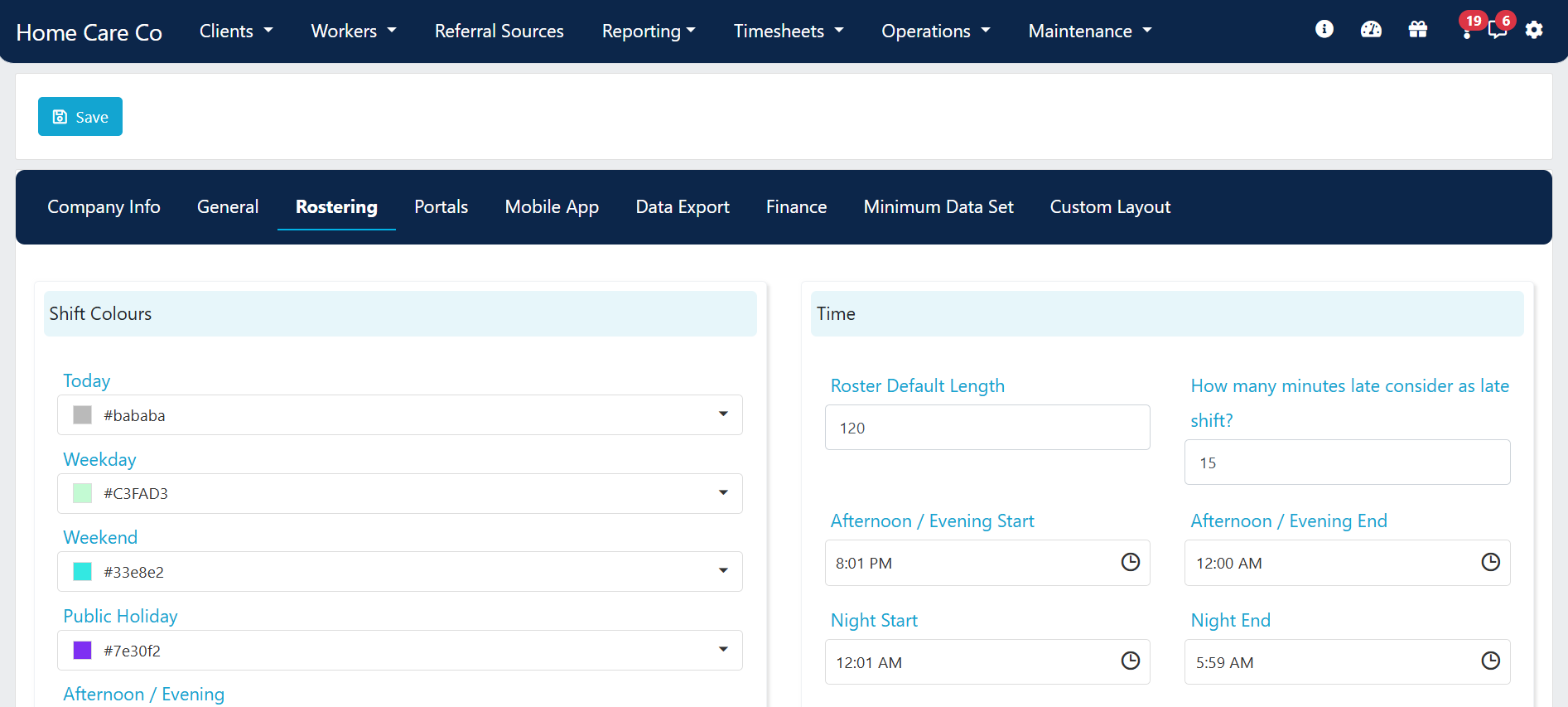1568x707 pixels.
Task: Open messages icon with 6 badge
Action: (1500, 27)
